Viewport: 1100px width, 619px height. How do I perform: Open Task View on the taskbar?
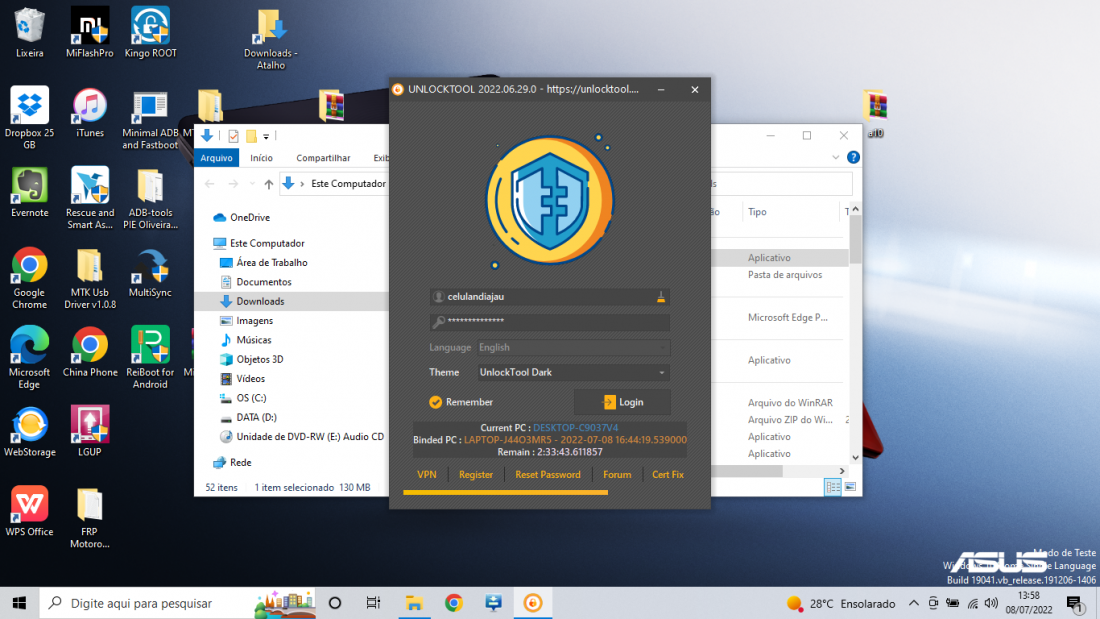pos(373,603)
